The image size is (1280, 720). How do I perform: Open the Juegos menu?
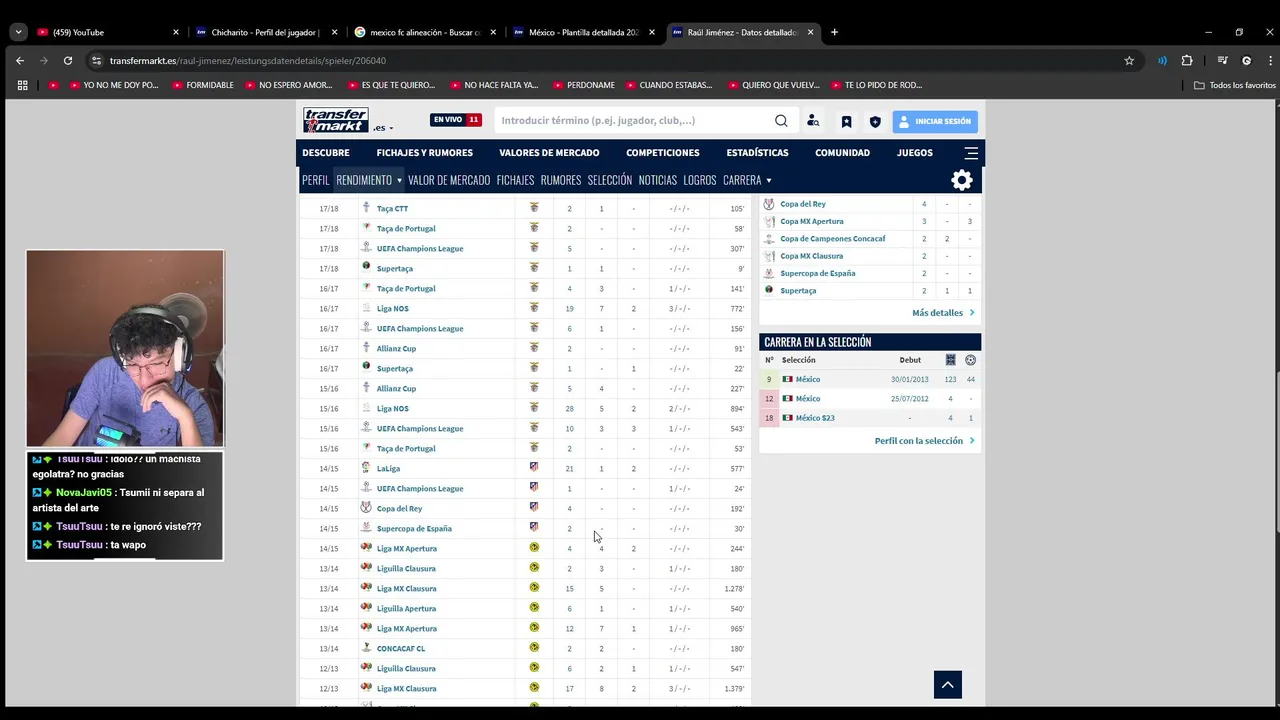click(x=915, y=153)
